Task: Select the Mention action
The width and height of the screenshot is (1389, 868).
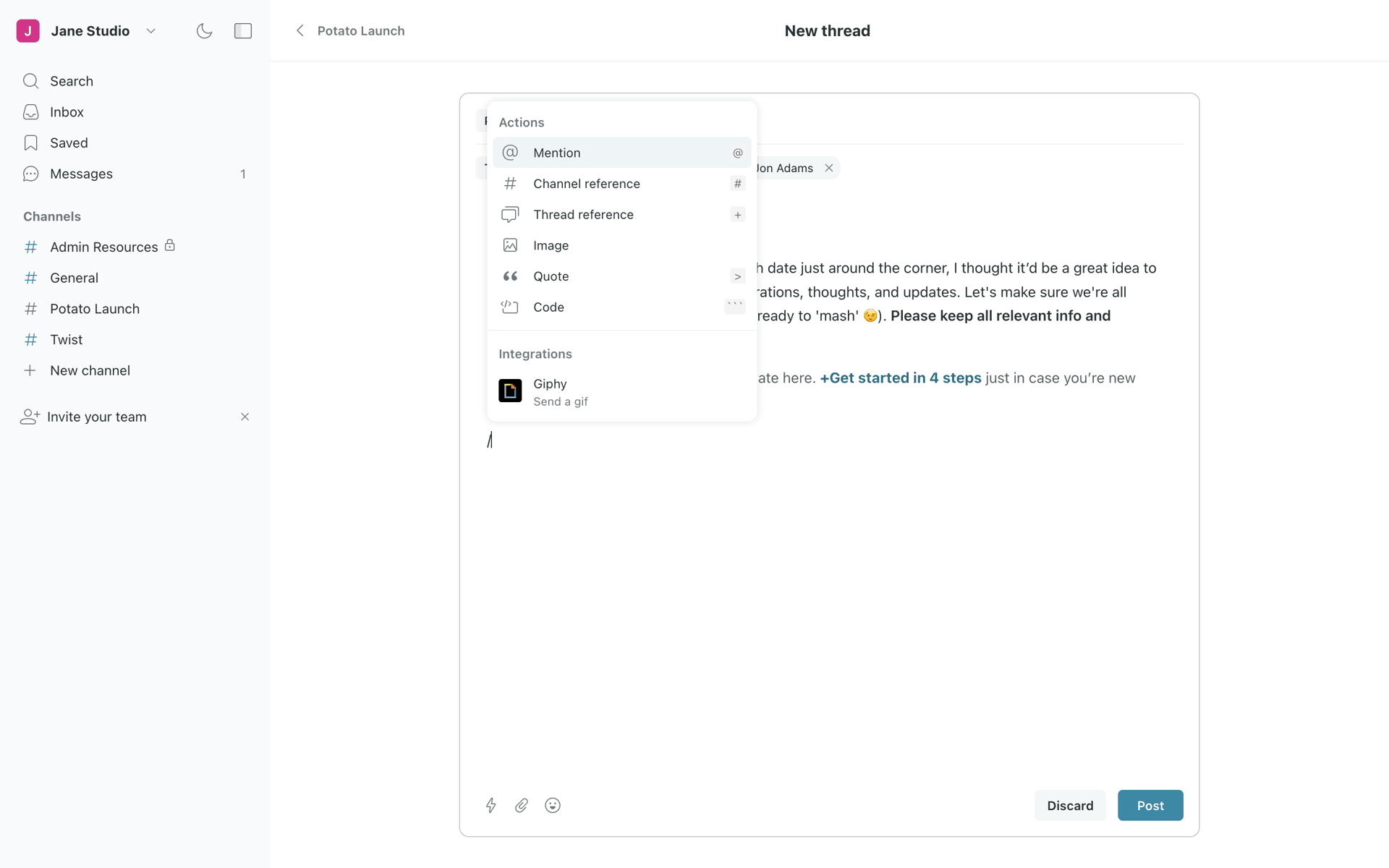Action: click(x=622, y=153)
